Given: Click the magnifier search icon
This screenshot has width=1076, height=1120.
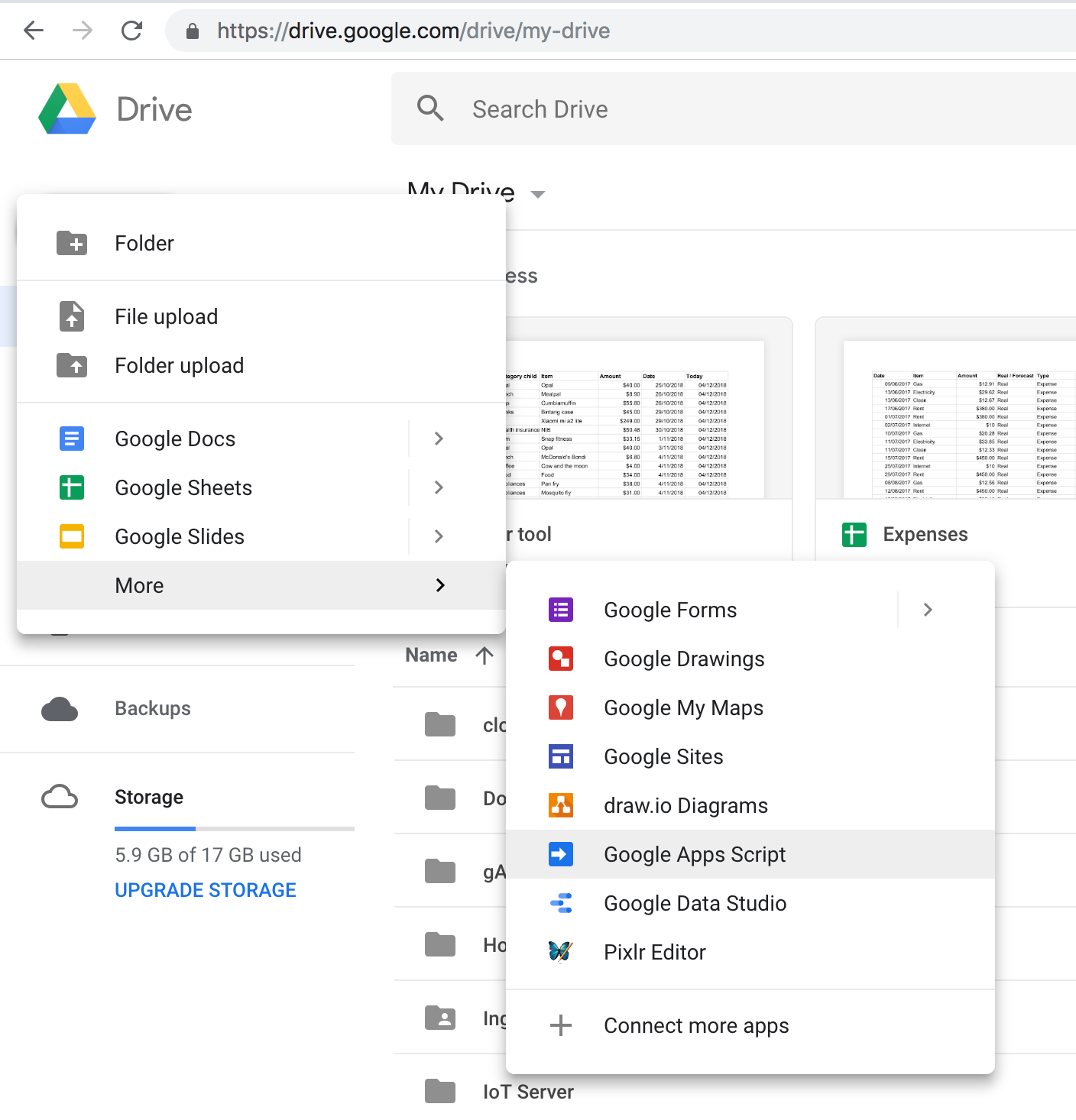Looking at the screenshot, I should 430,108.
